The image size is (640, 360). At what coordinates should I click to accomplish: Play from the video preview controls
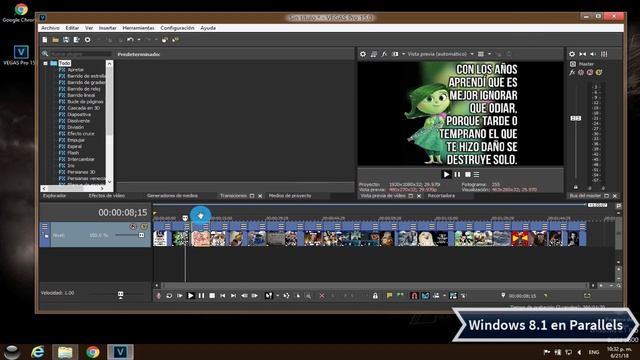coord(447,174)
